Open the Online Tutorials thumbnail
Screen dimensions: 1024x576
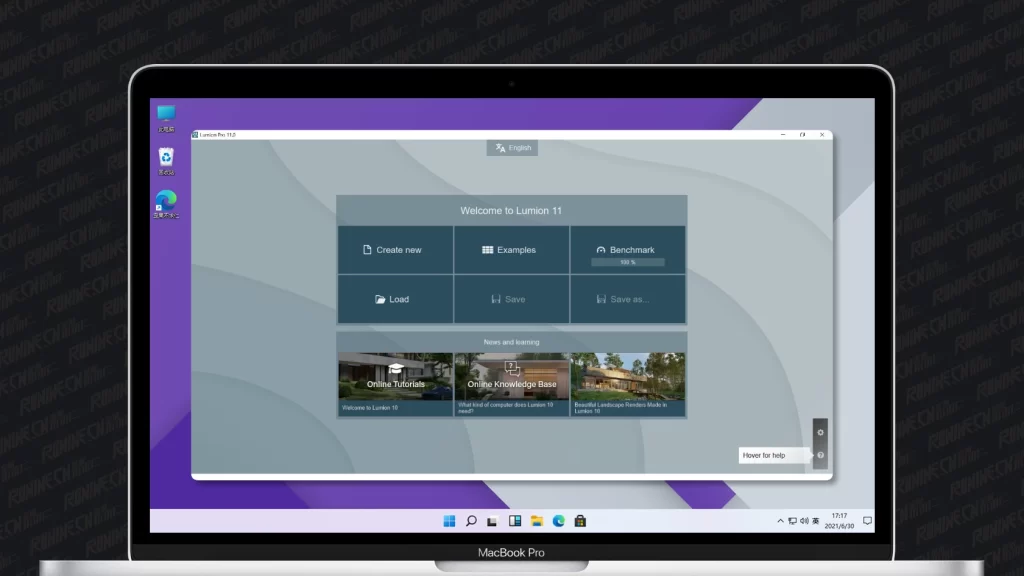pyautogui.click(x=395, y=382)
